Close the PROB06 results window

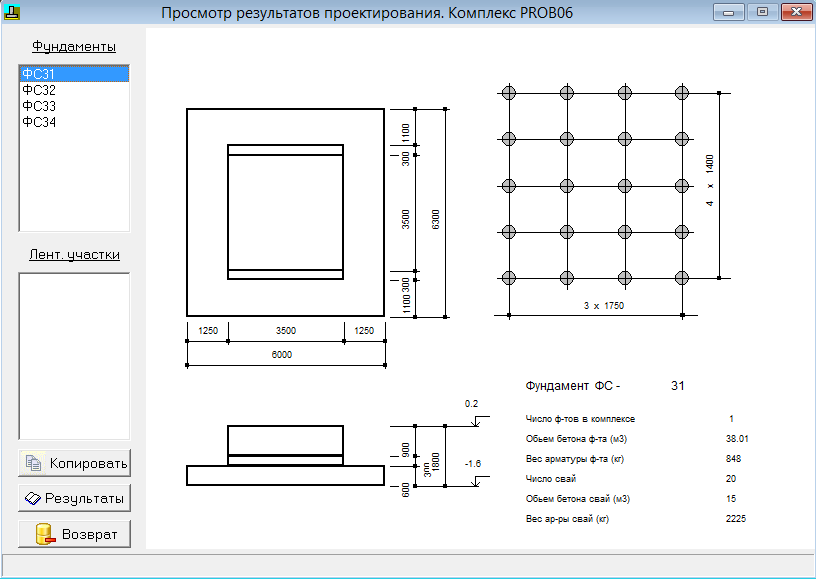[x=796, y=12]
